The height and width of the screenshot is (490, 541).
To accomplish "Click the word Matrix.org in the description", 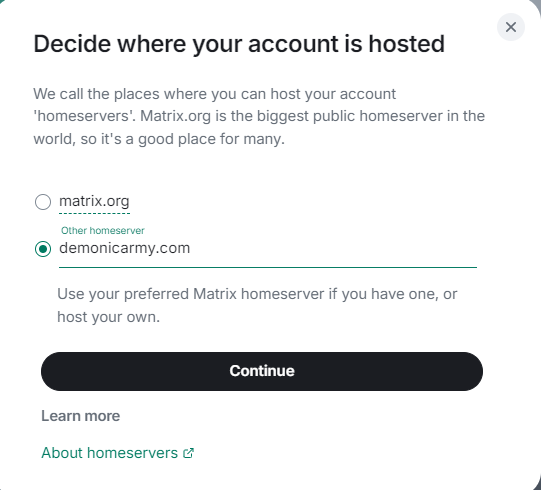I will (175, 116).
